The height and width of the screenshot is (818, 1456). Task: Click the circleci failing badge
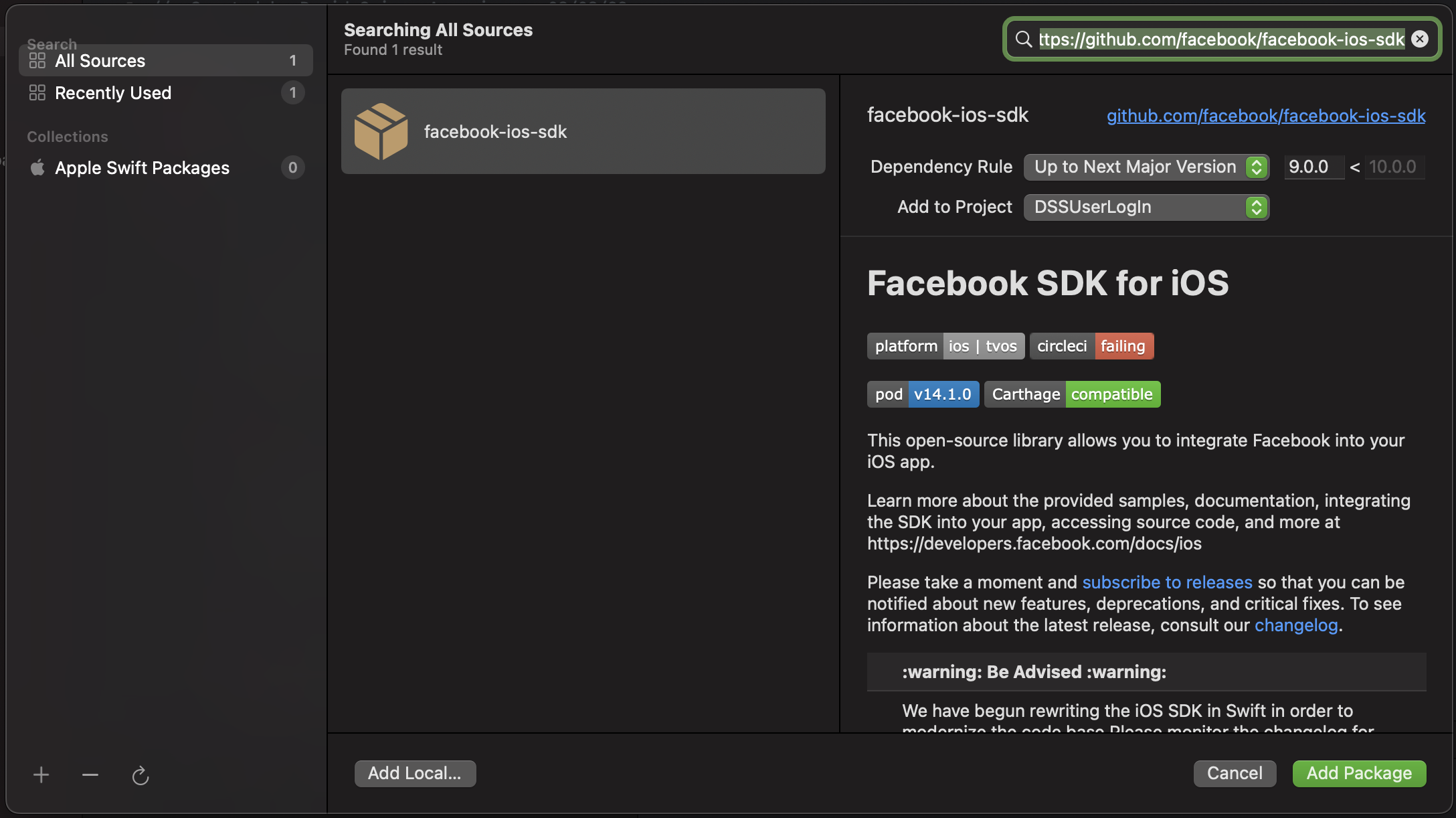[x=1091, y=346]
